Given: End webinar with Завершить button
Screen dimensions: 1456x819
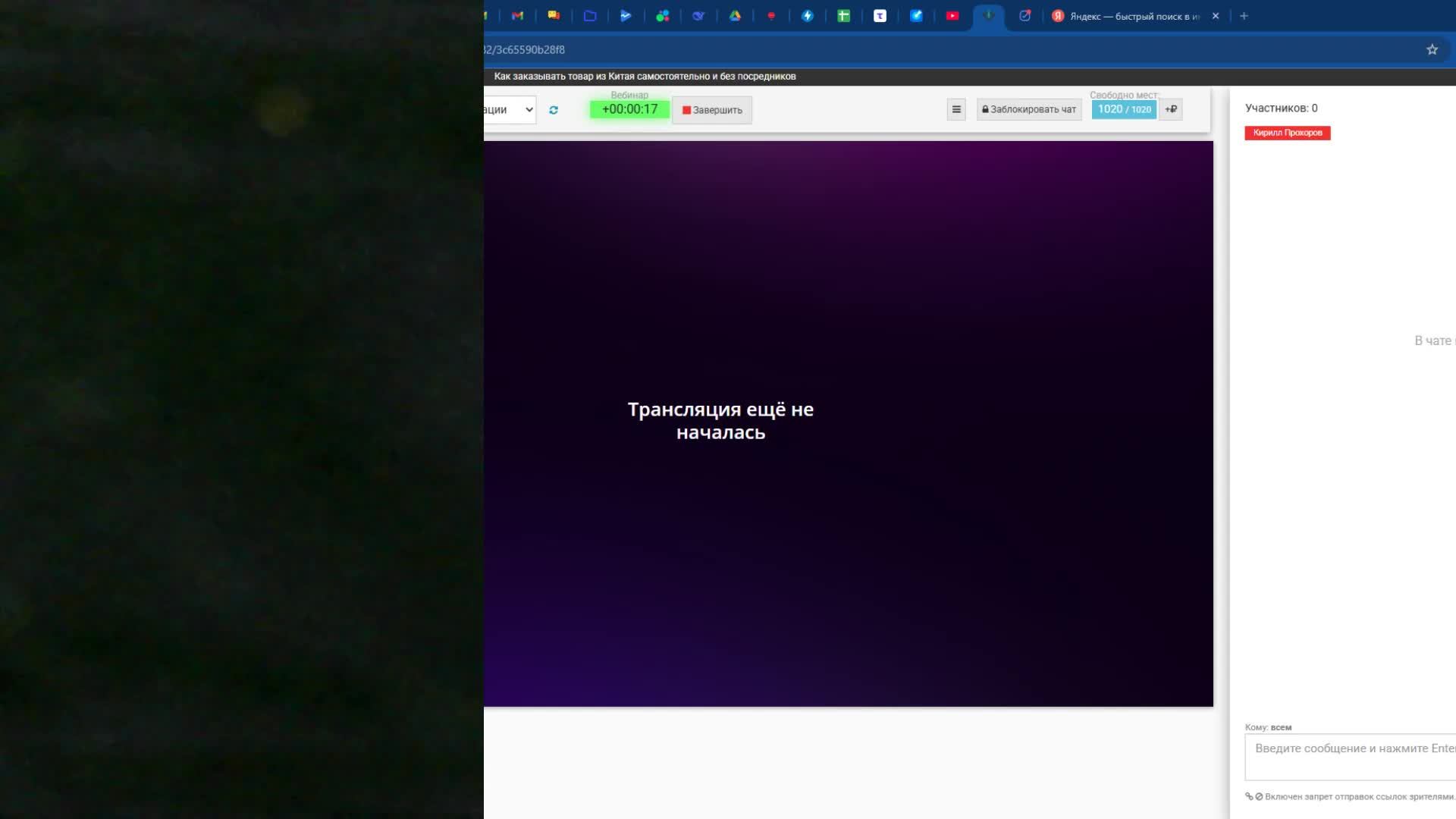Looking at the screenshot, I should pyautogui.click(x=712, y=110).
